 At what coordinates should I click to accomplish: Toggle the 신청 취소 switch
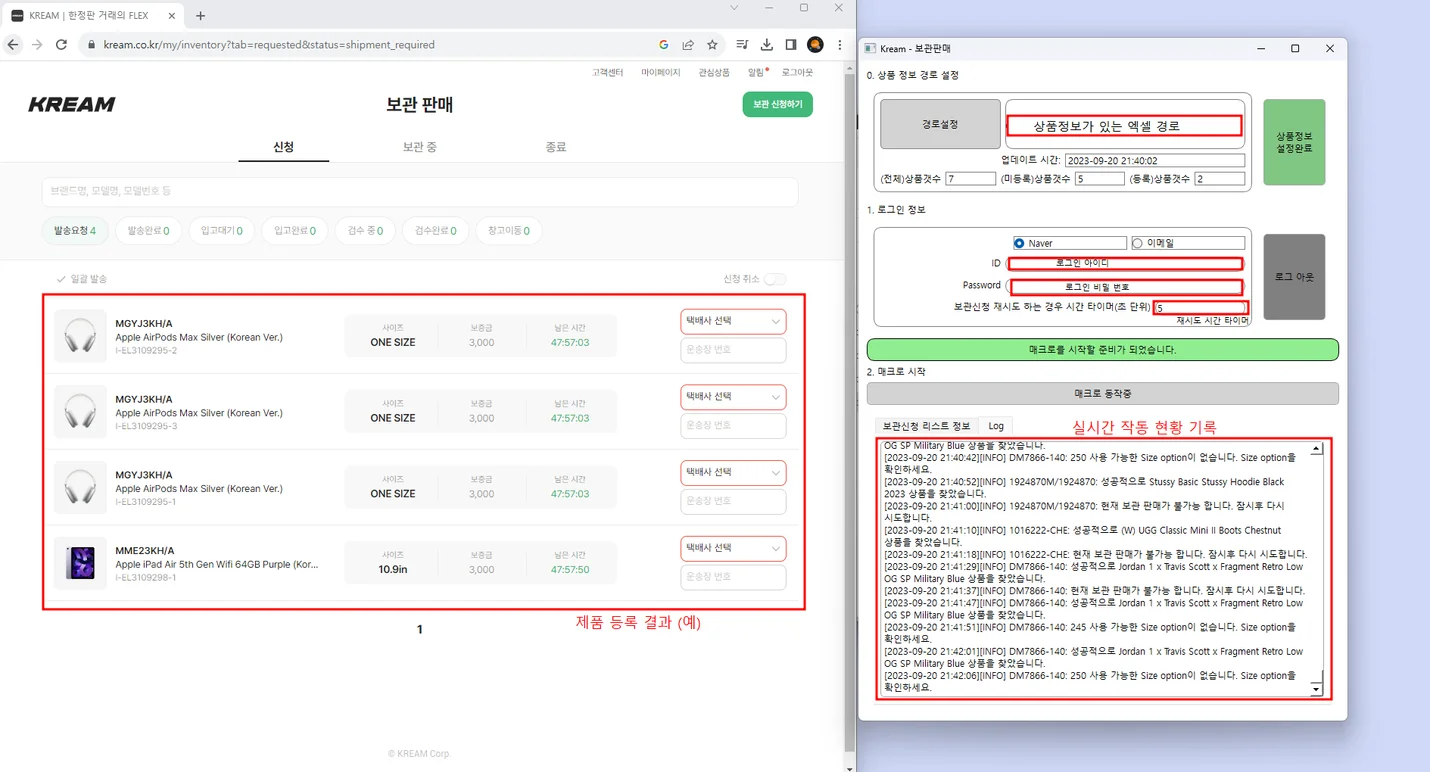[775, 279]
